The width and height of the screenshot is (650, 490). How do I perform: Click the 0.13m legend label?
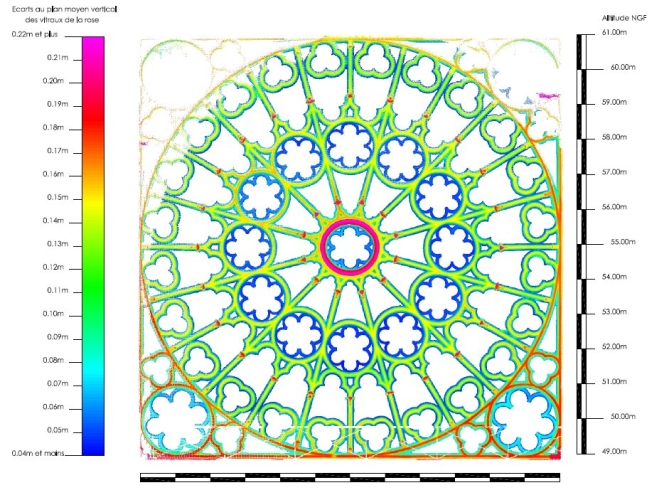tap(58, 244)
